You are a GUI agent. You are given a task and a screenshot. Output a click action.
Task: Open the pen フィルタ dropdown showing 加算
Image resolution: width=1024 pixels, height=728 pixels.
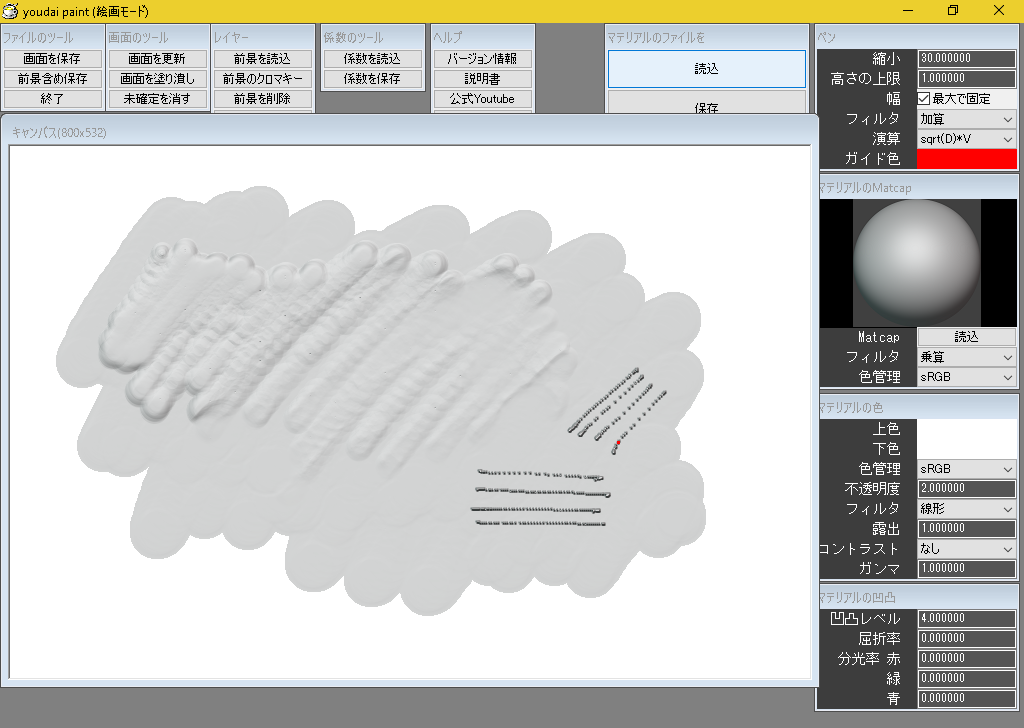[966, 119]
